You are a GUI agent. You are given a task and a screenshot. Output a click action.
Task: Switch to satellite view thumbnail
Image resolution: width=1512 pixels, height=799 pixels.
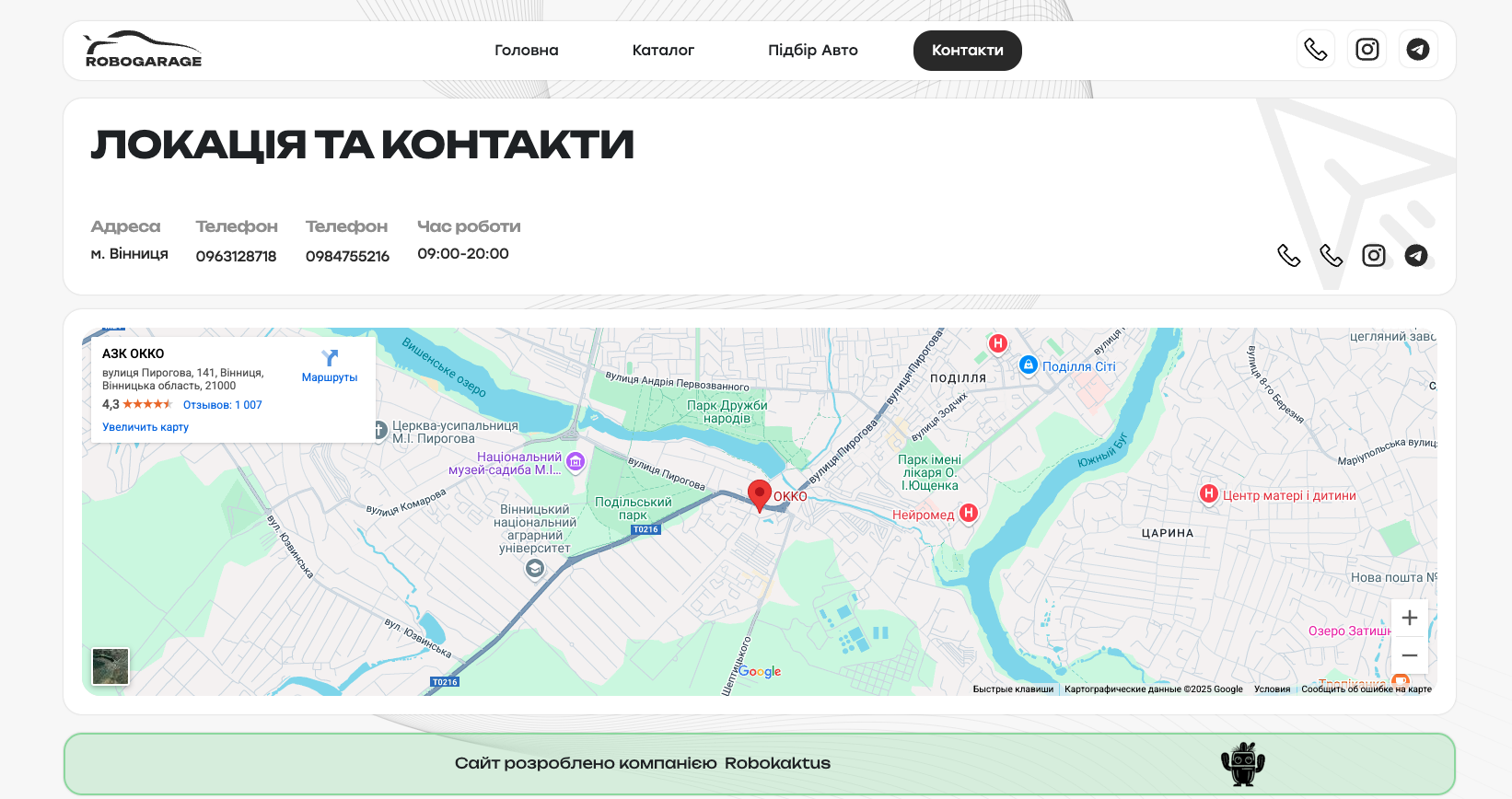tap(110, 666)
